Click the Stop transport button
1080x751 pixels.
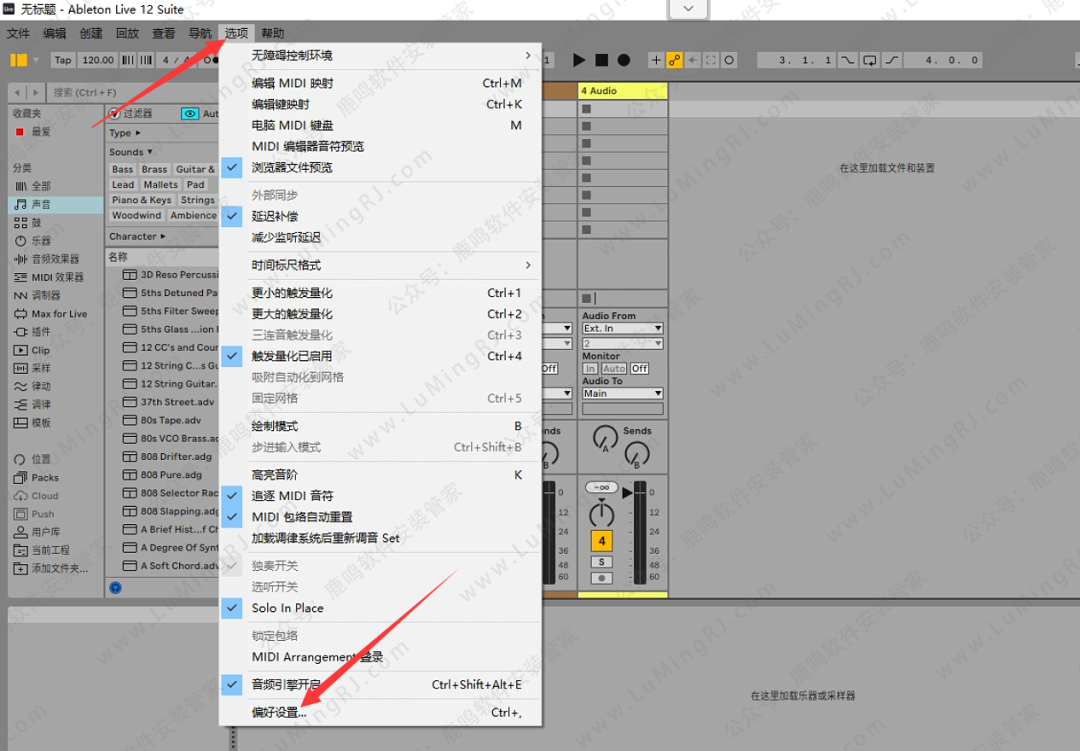601,60
